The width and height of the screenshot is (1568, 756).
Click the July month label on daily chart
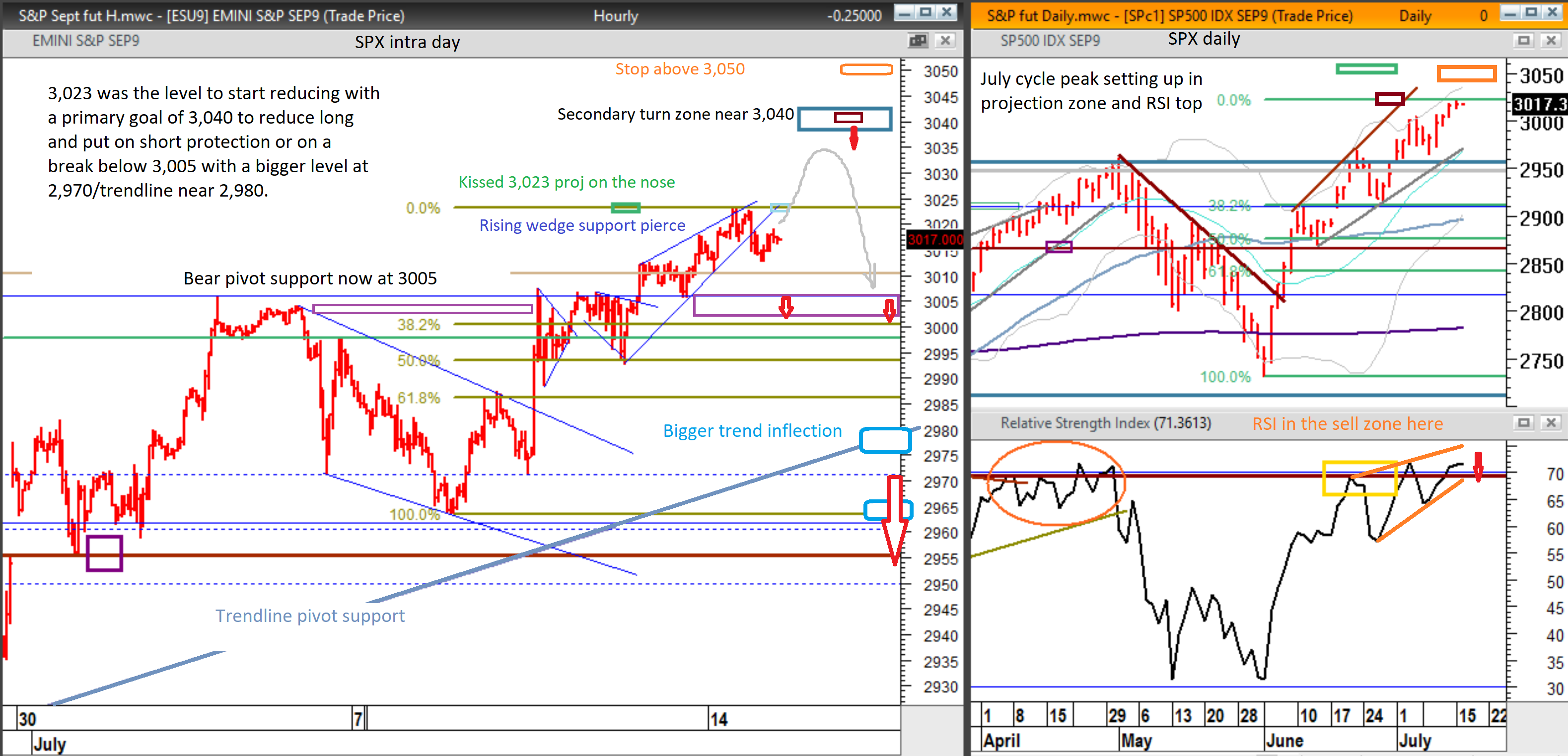point(1415,741)
